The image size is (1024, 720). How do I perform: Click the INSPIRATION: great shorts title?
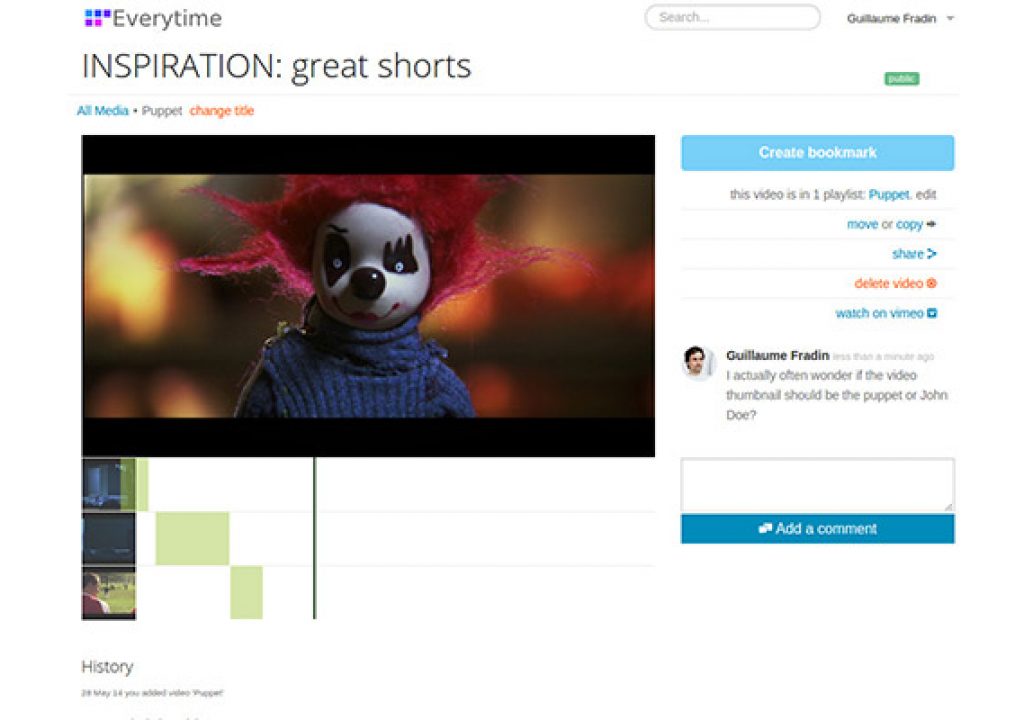276,66
